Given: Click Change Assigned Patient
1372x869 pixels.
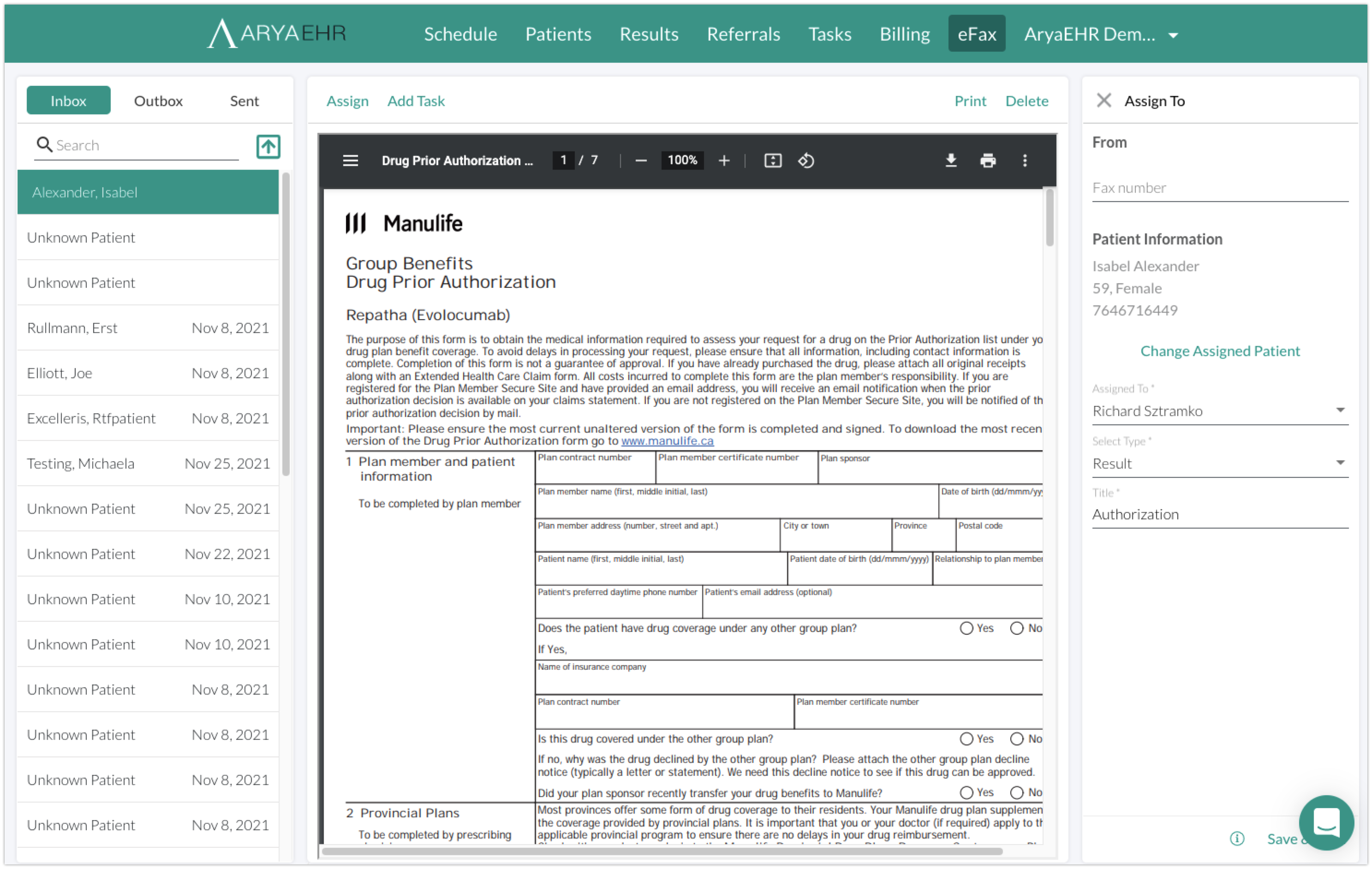Looking at the screenshot, I should [x=1220, y=351].
